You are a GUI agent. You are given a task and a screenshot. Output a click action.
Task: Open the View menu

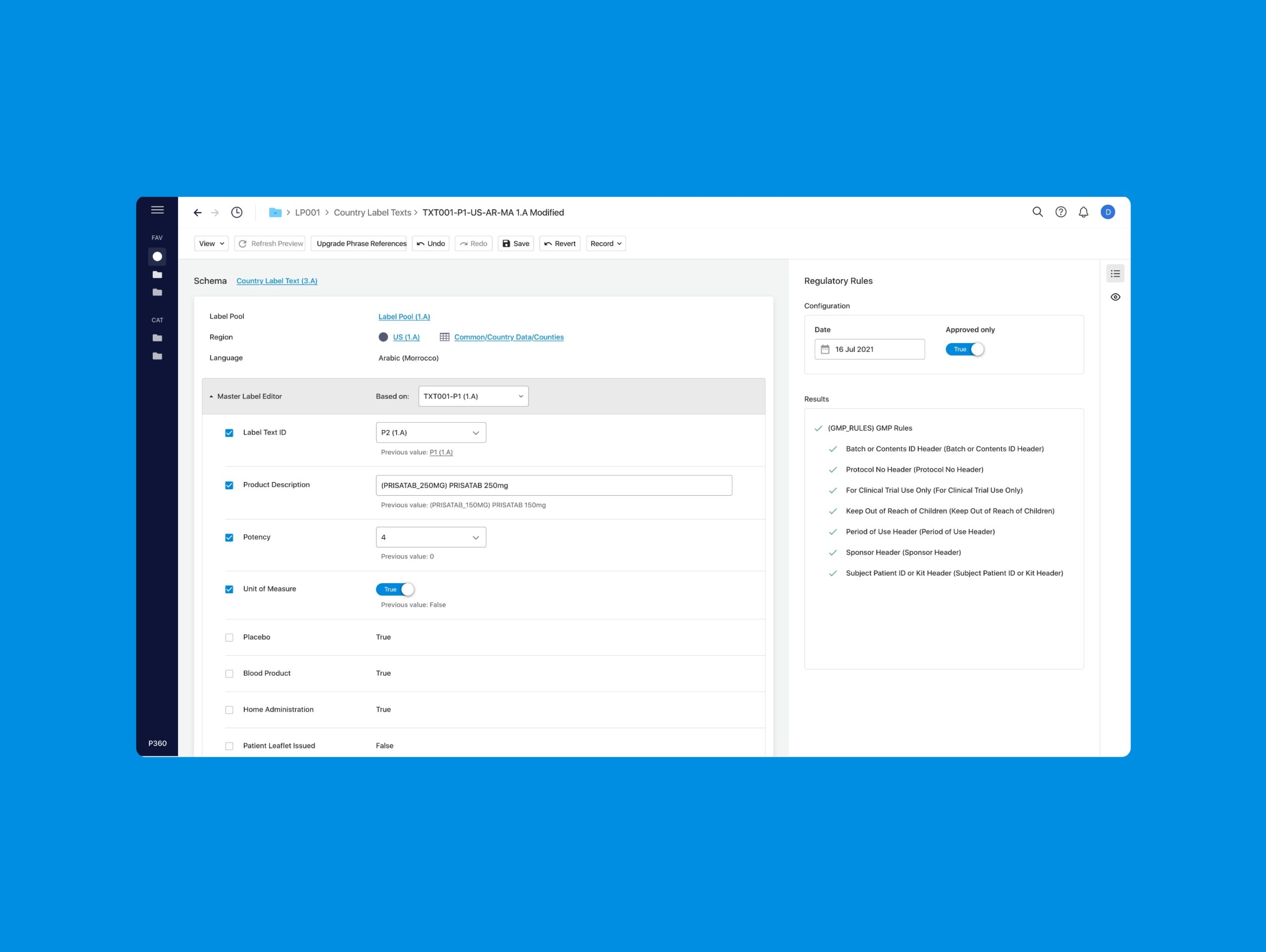pos(211,244)
